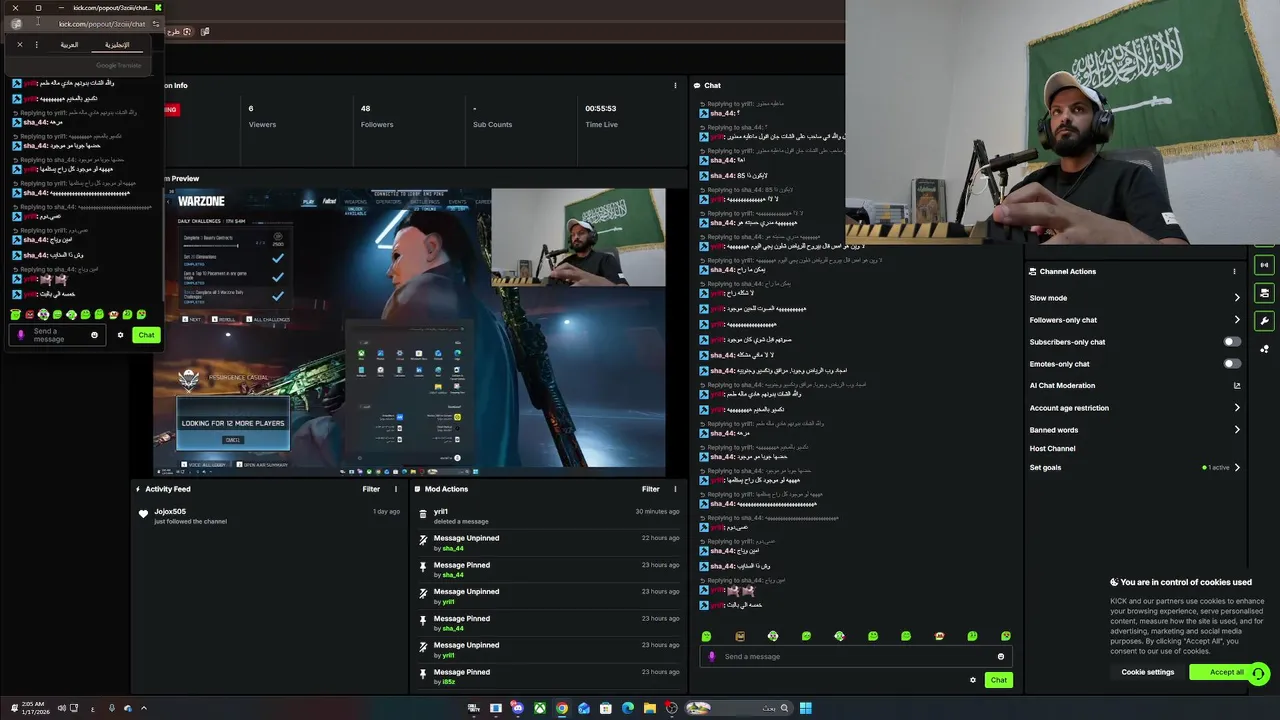Viewport: 1280px width, 720px height.
Task: Open emoji picker in popout chat input
Action: coord(95,335)
